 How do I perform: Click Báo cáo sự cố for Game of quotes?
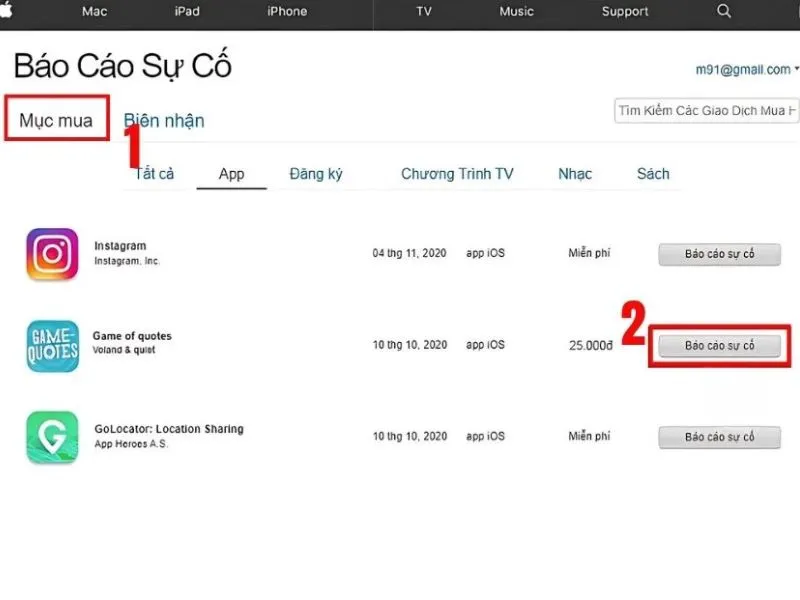tap(719, 346)
